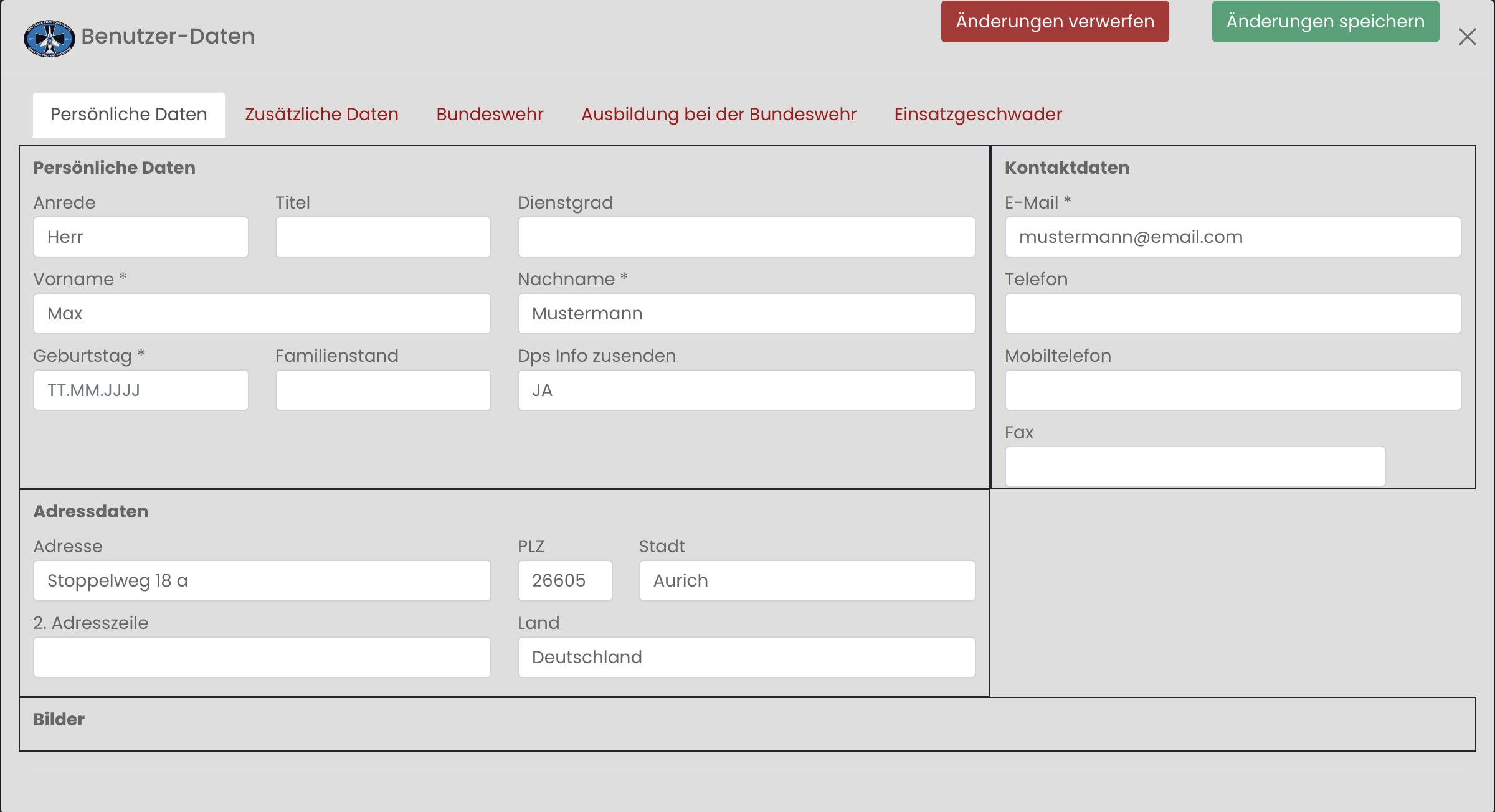Save changes with Änderungen speichern

[x=1325, y=22]
